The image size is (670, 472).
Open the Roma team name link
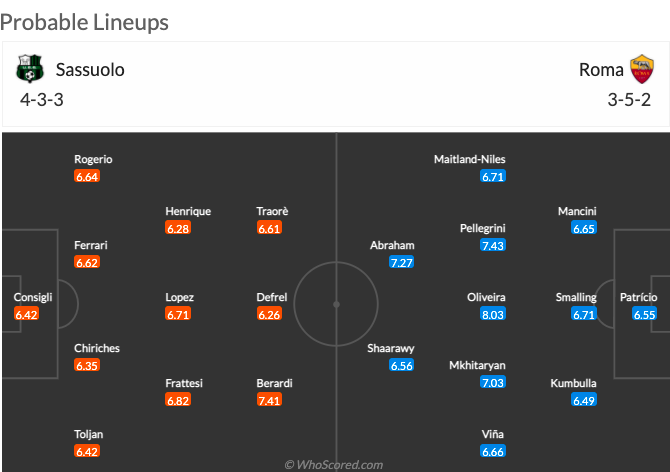click(601, 70)
